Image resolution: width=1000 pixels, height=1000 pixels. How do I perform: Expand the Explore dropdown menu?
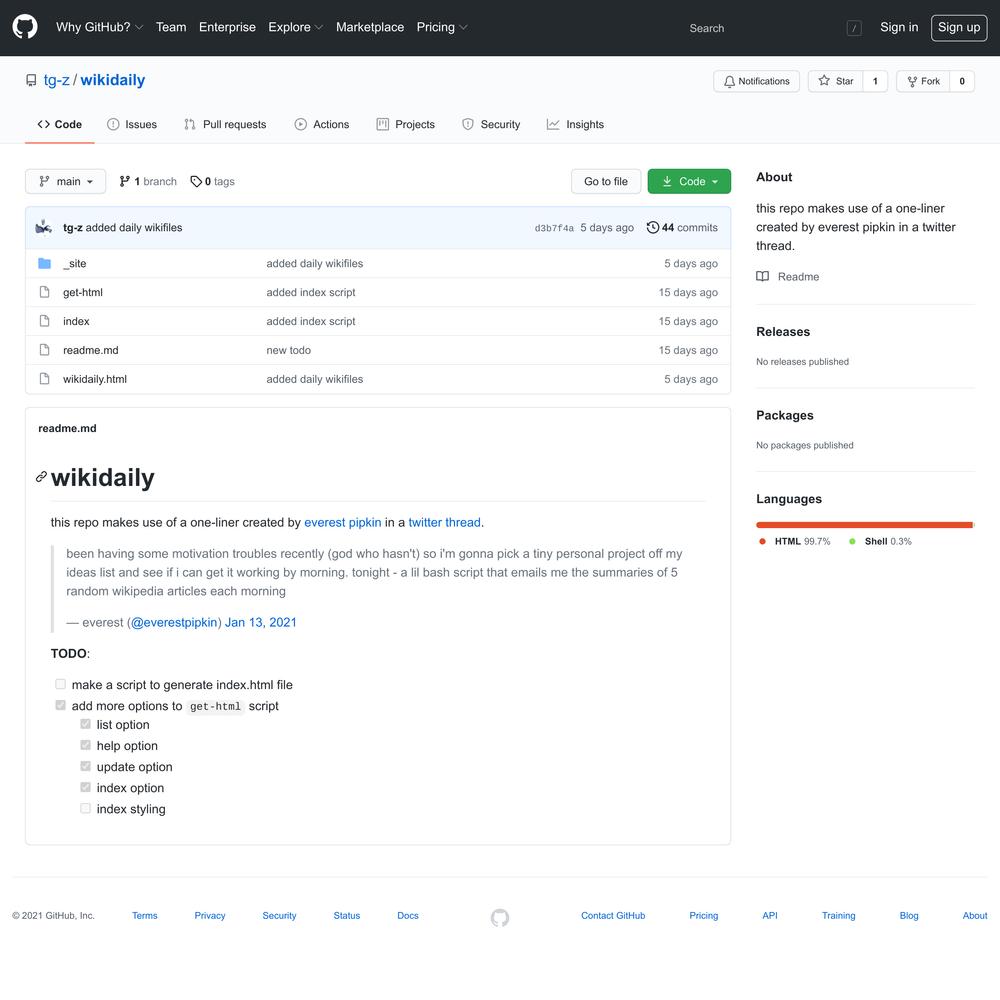pos(296,27)
